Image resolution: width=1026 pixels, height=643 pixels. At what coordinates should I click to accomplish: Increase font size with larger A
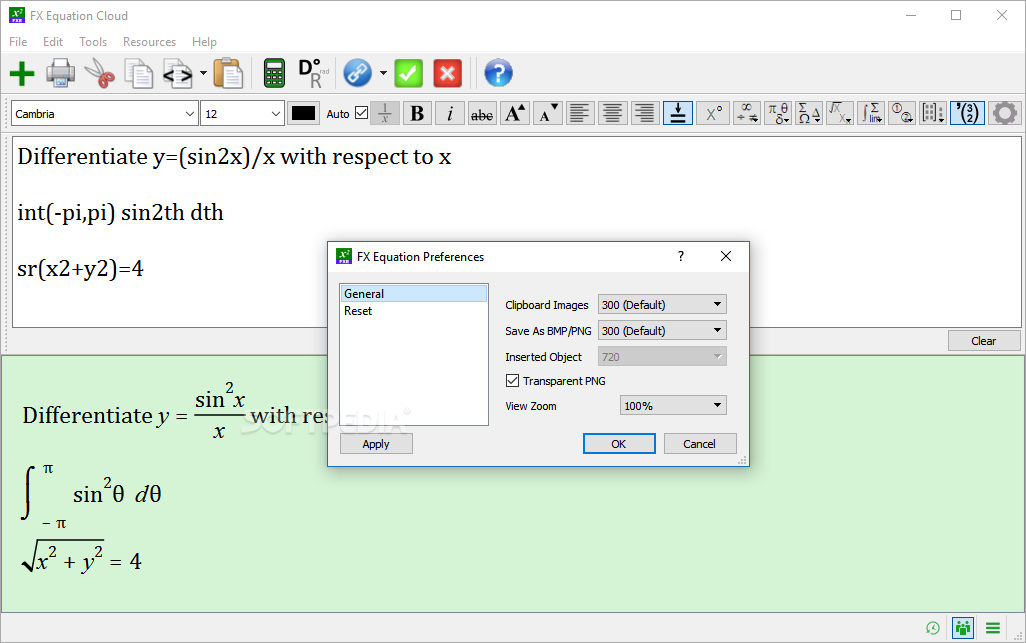pos(515,113)
